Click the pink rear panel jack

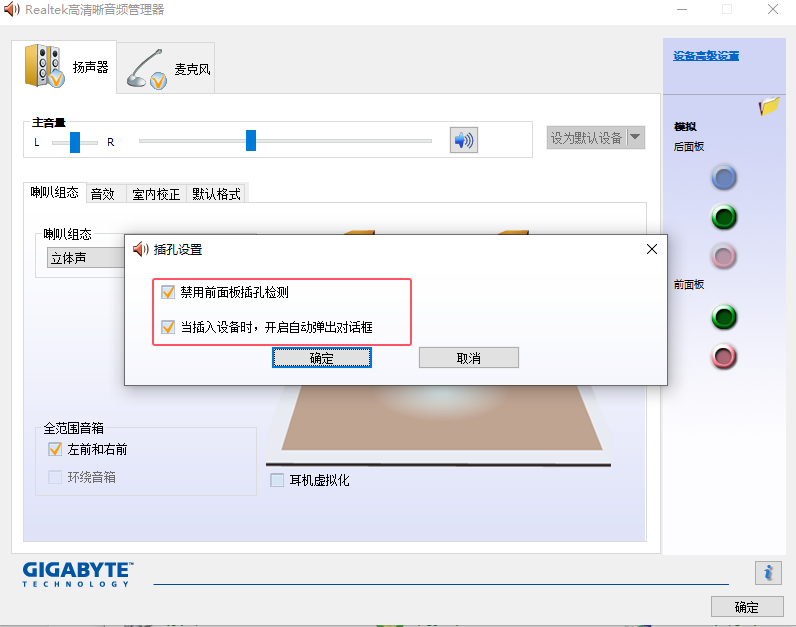[723, 256]
